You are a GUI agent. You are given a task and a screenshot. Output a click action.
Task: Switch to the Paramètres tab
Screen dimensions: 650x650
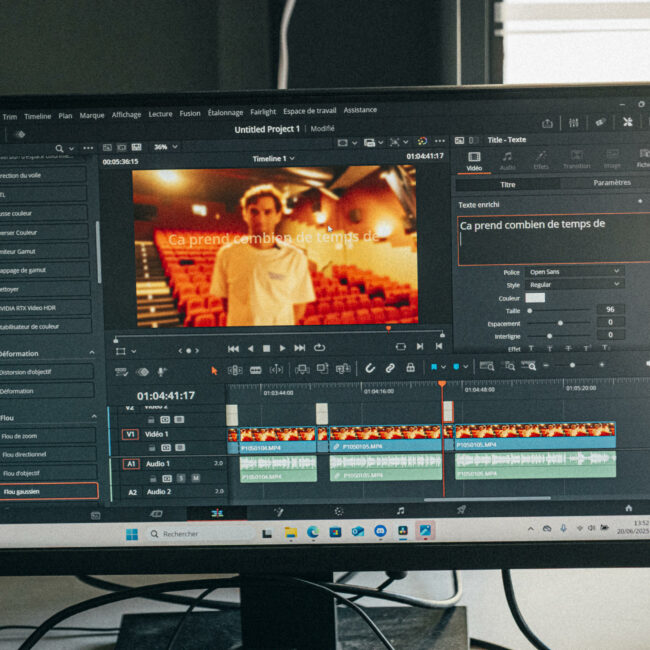pos(611,183)
